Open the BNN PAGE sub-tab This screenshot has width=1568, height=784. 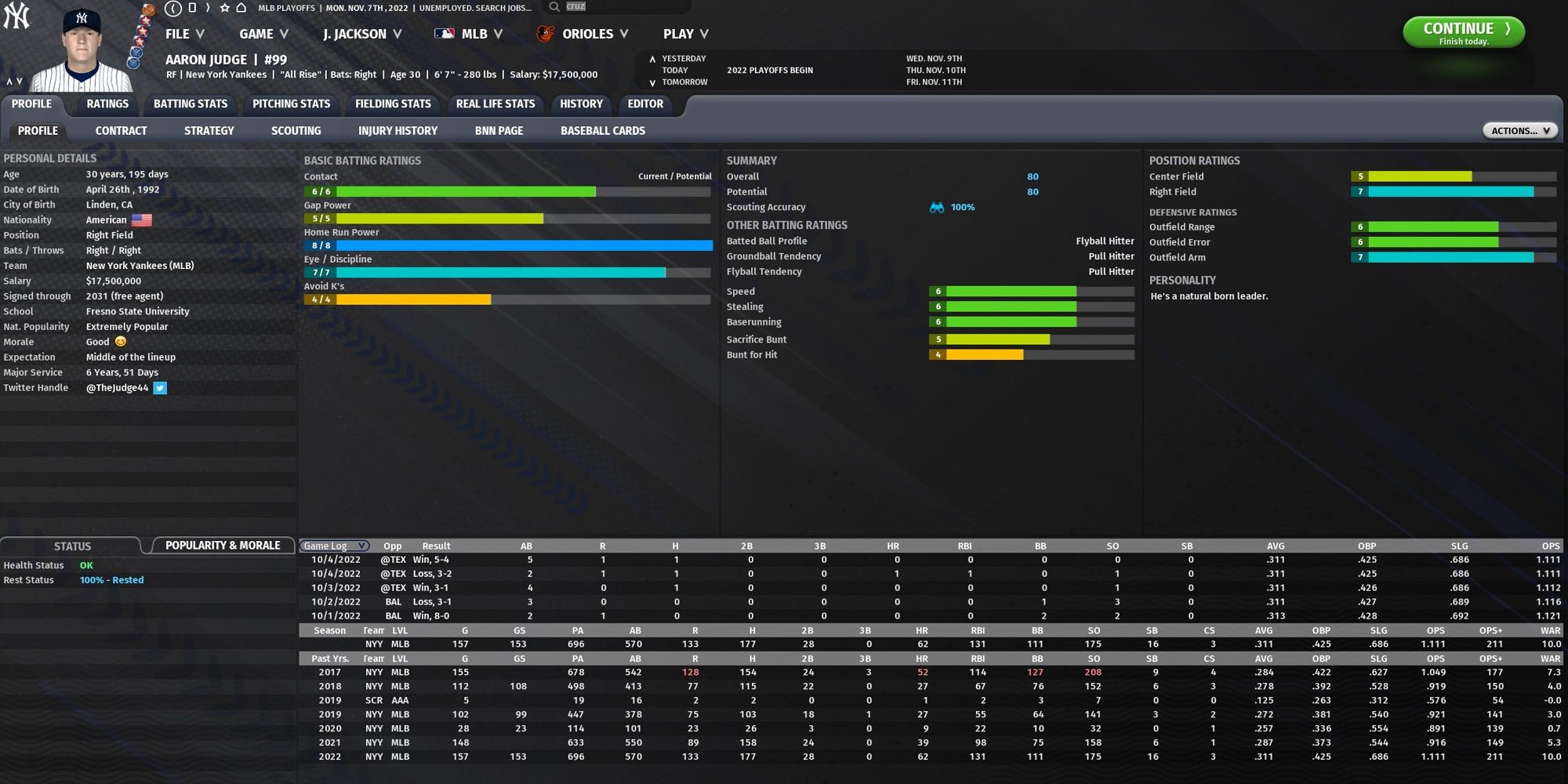[x=499, y=131]
